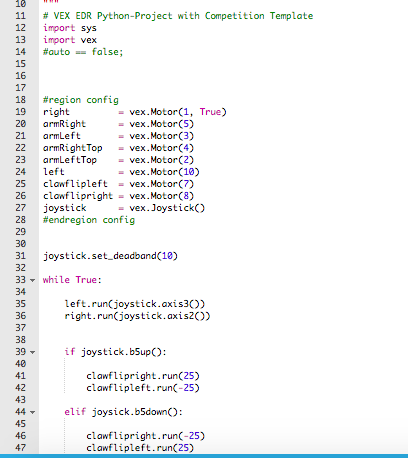This screenshot has width=408, height=458.
Task: Click line number 27 in the gutter
Action: click(20, 208)
